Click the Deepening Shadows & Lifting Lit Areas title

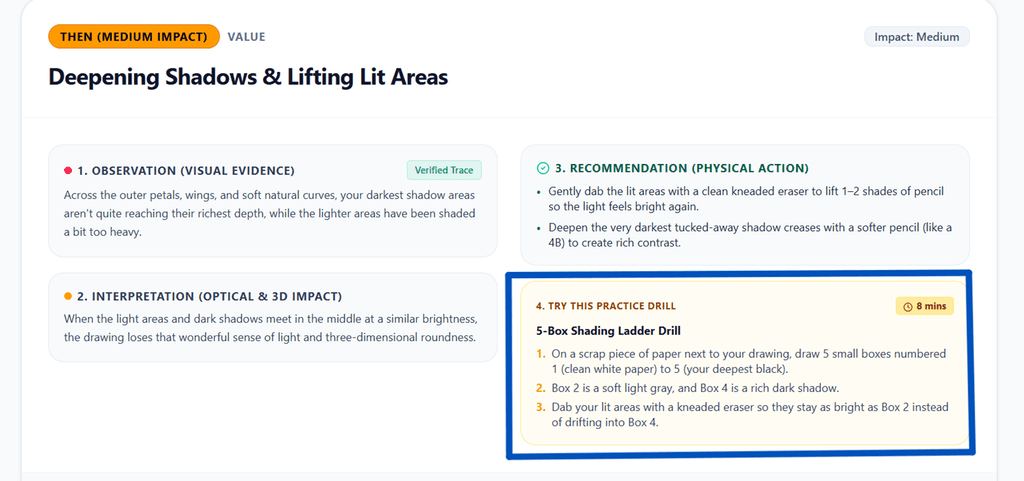pos(248,77)
